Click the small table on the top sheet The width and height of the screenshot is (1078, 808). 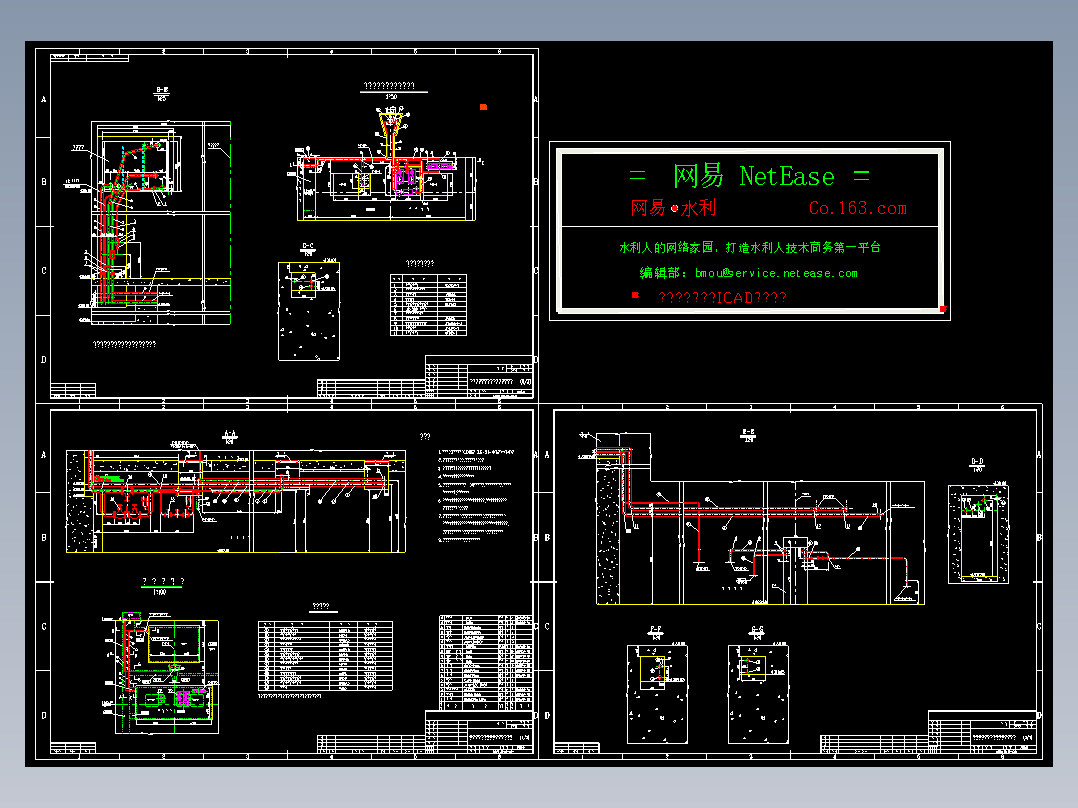428,305
